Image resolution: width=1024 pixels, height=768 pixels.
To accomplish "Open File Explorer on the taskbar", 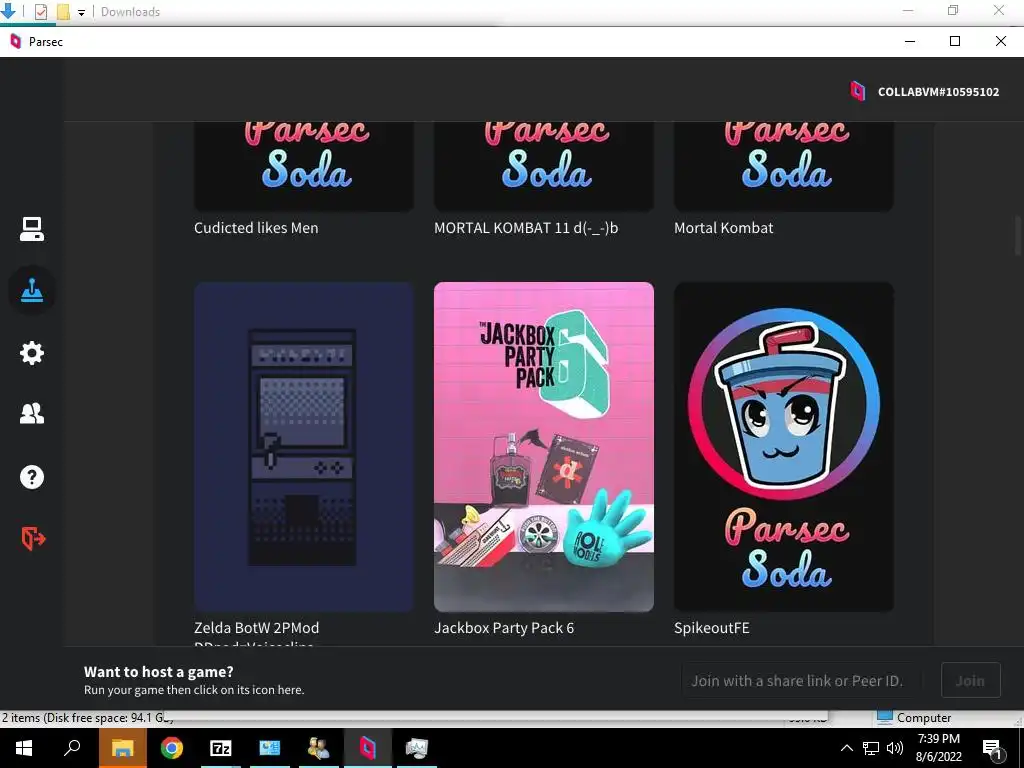I will tap(122, 748).
